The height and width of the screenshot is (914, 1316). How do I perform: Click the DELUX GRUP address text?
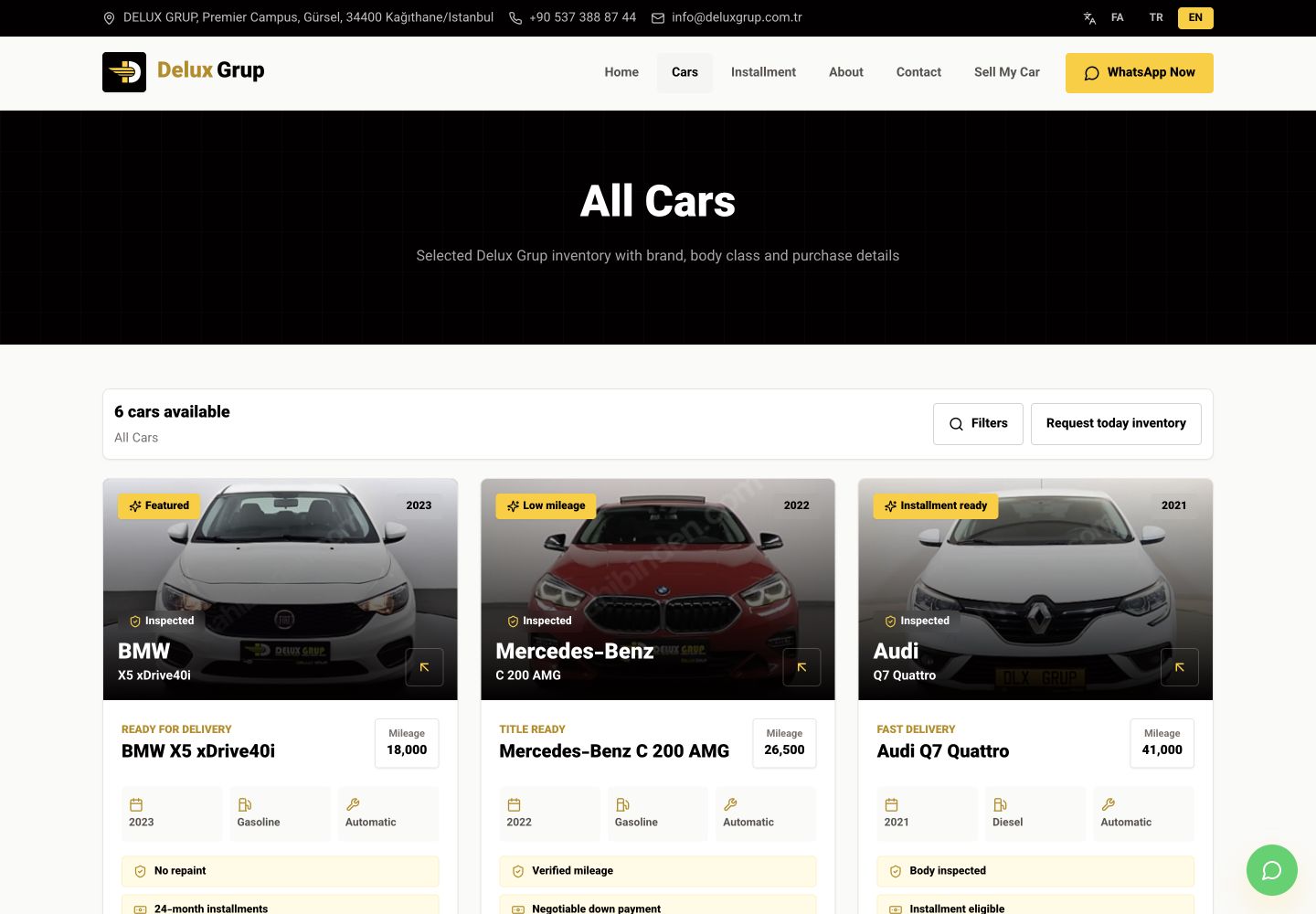[x=308, y=18]
